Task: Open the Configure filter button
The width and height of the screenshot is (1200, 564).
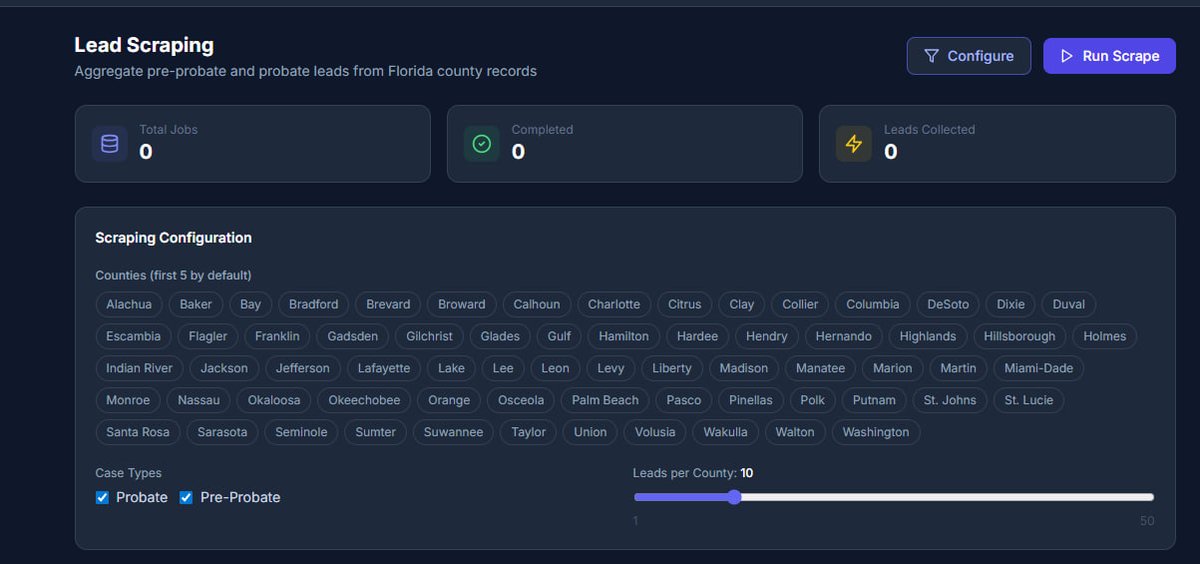Action: (969, 56)
